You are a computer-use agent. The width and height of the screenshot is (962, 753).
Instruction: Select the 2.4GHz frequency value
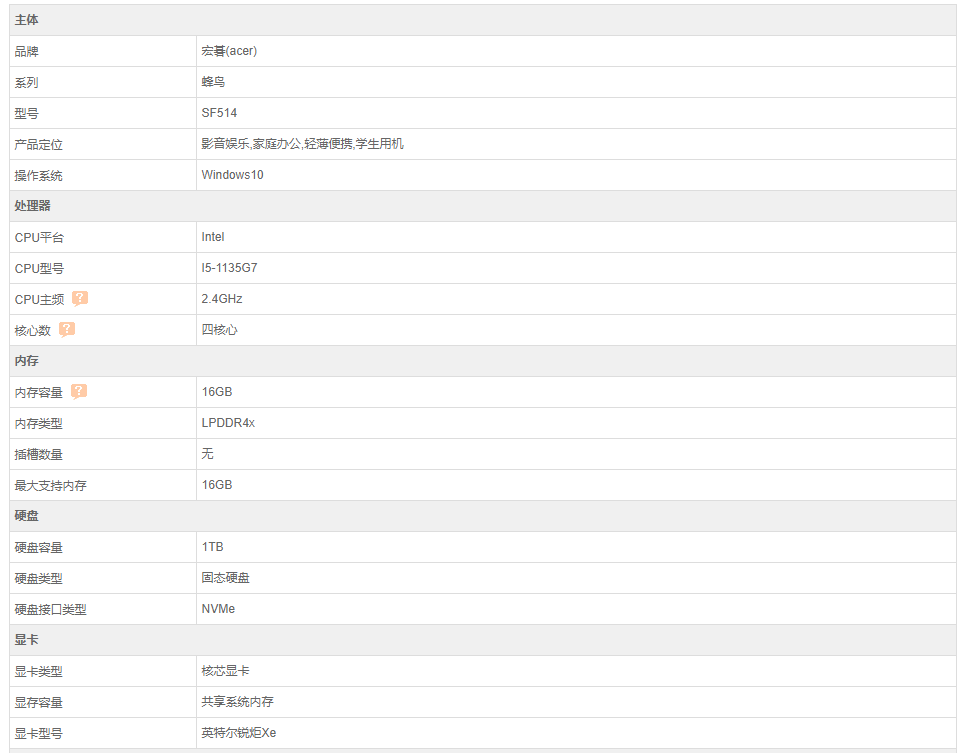click(x=222, y=299)
